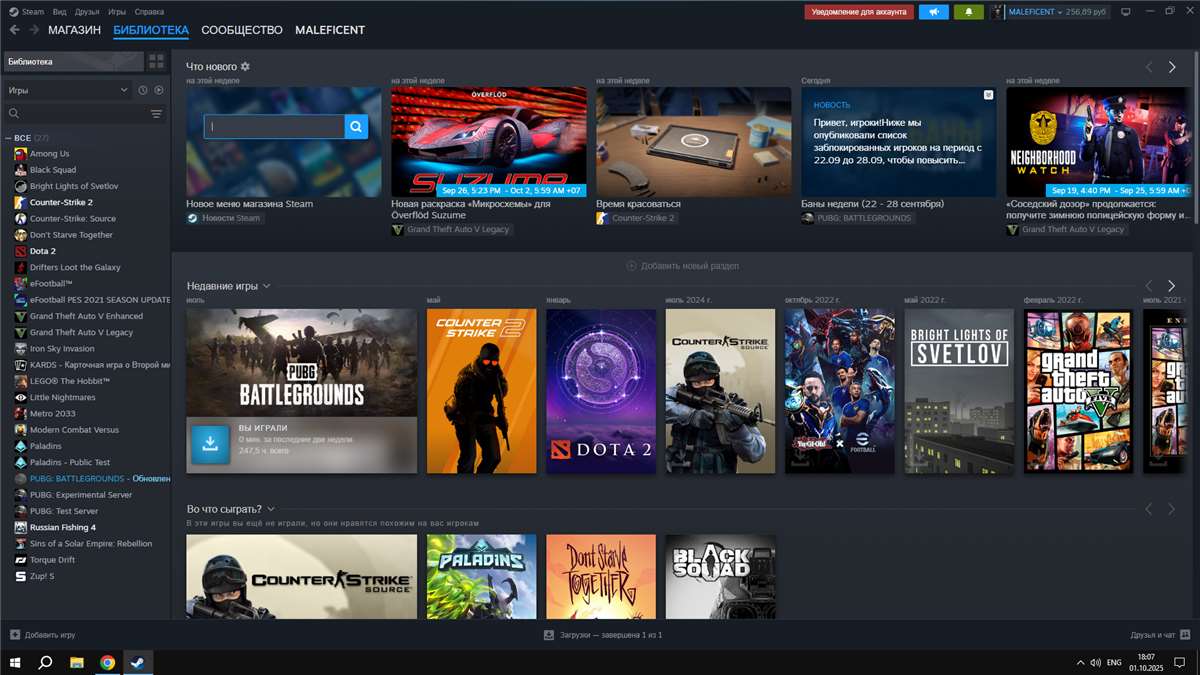
Task: Open the announcements megaphone button
Action: 934,12
